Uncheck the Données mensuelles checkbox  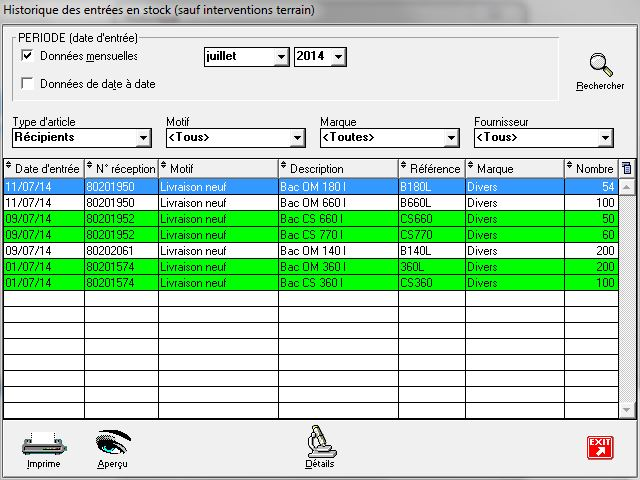tap(28, 56)
